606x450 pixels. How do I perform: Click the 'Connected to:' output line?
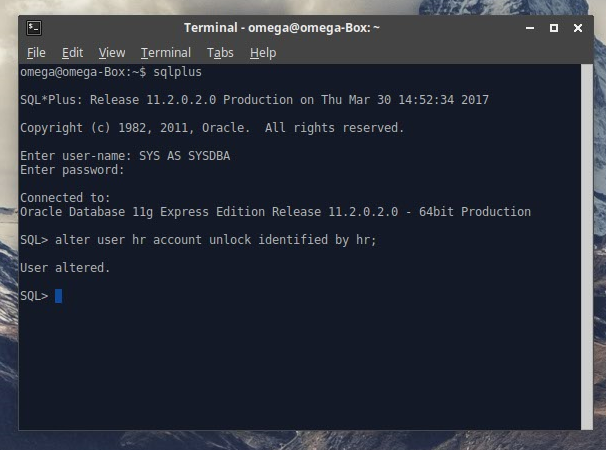pos(65,198)
